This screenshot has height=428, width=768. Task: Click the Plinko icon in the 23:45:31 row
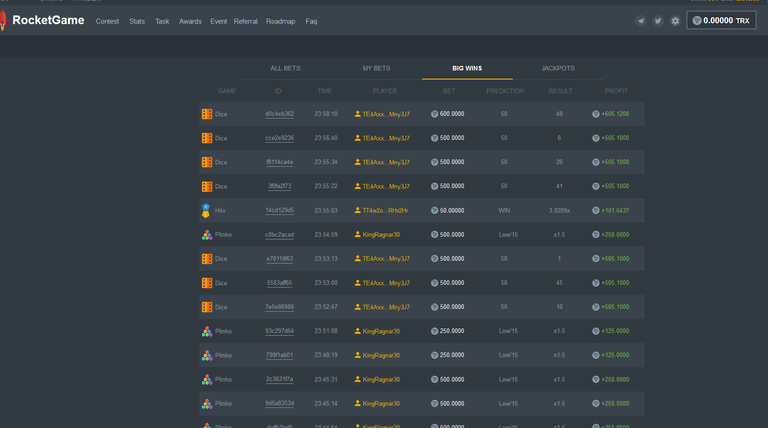pyautogui.click(x=207, y=380)
